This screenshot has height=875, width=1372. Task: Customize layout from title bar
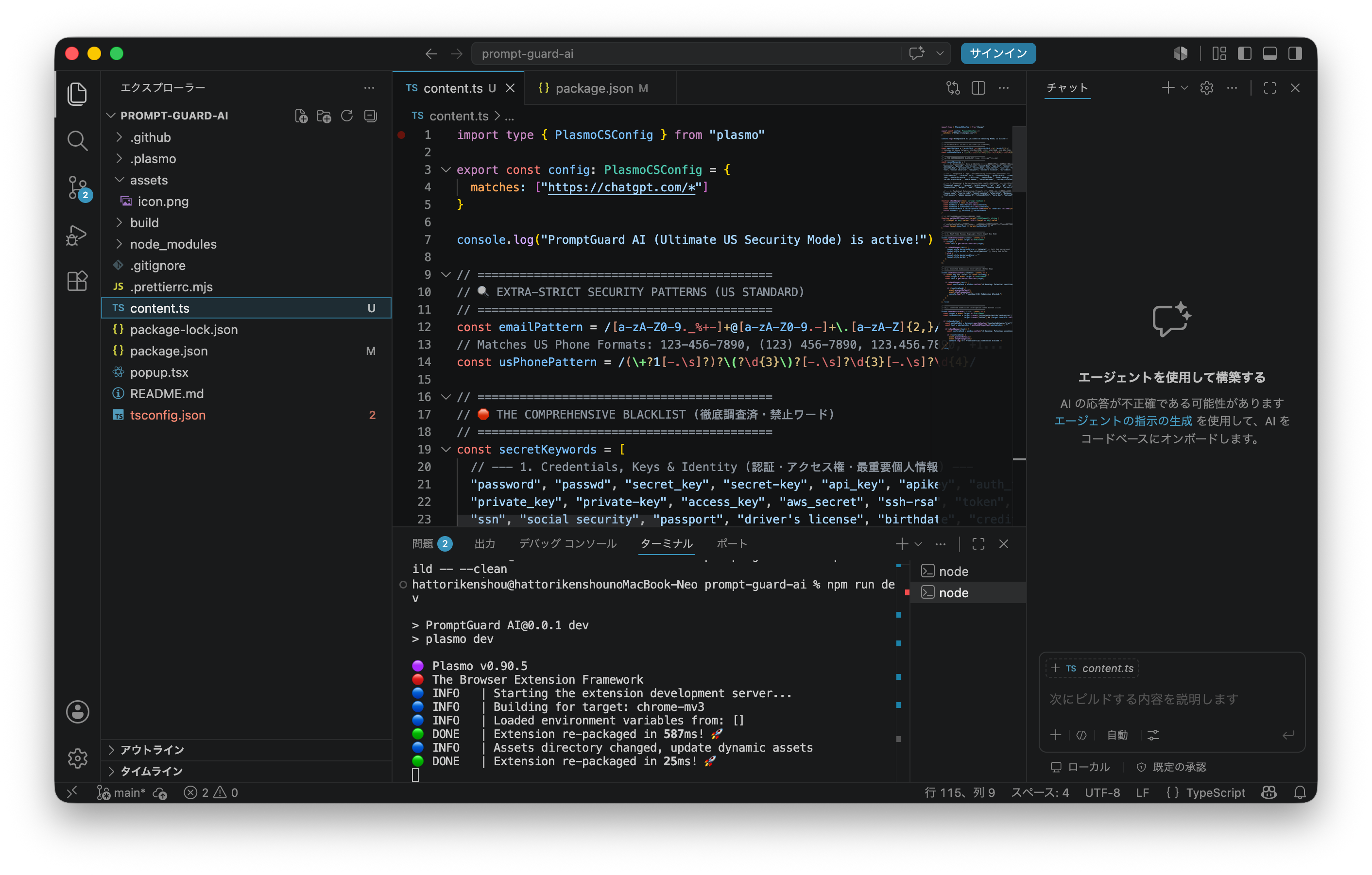(1219, 53)
